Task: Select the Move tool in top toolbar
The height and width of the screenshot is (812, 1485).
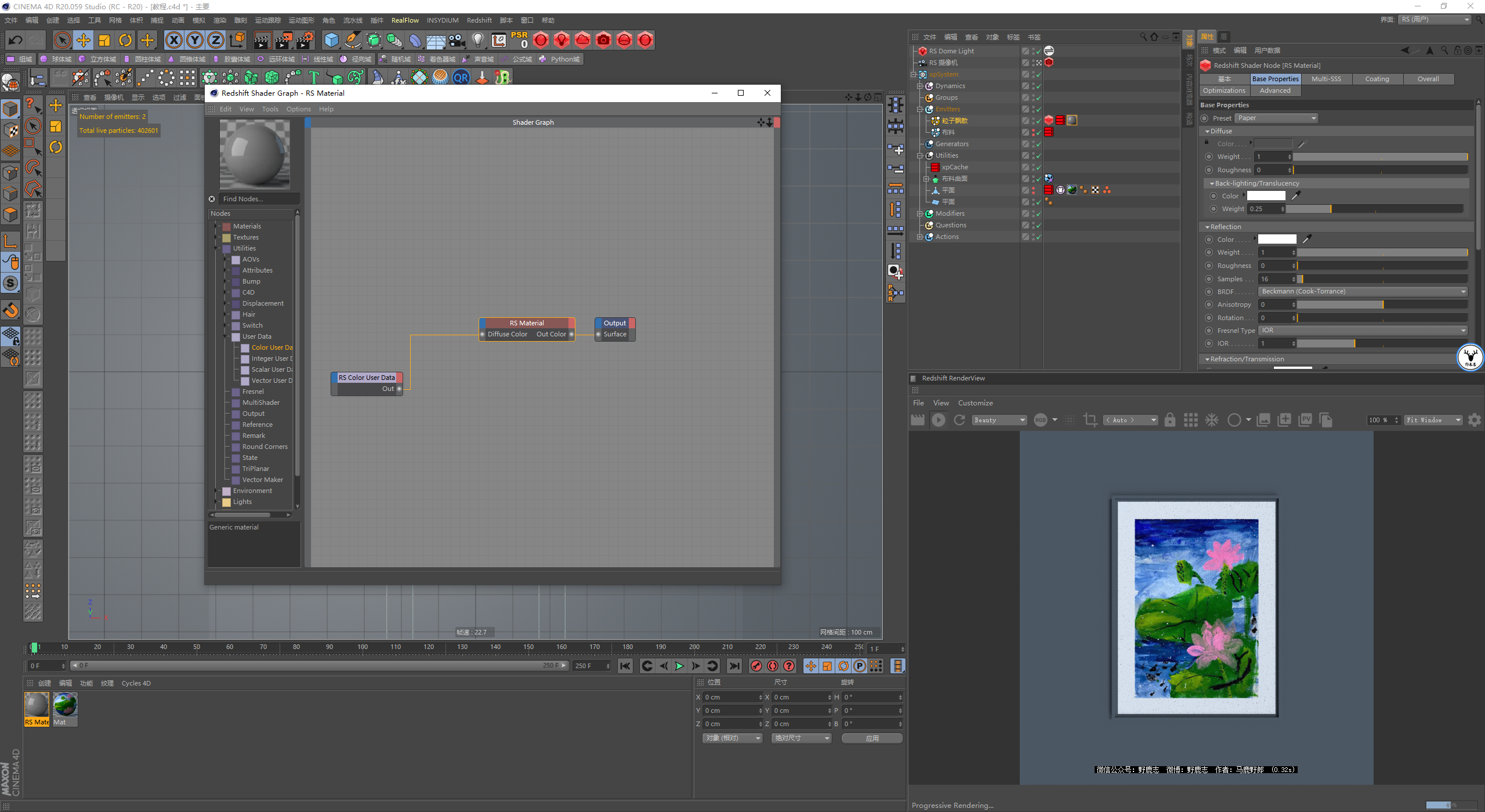Action: (84, 40)
